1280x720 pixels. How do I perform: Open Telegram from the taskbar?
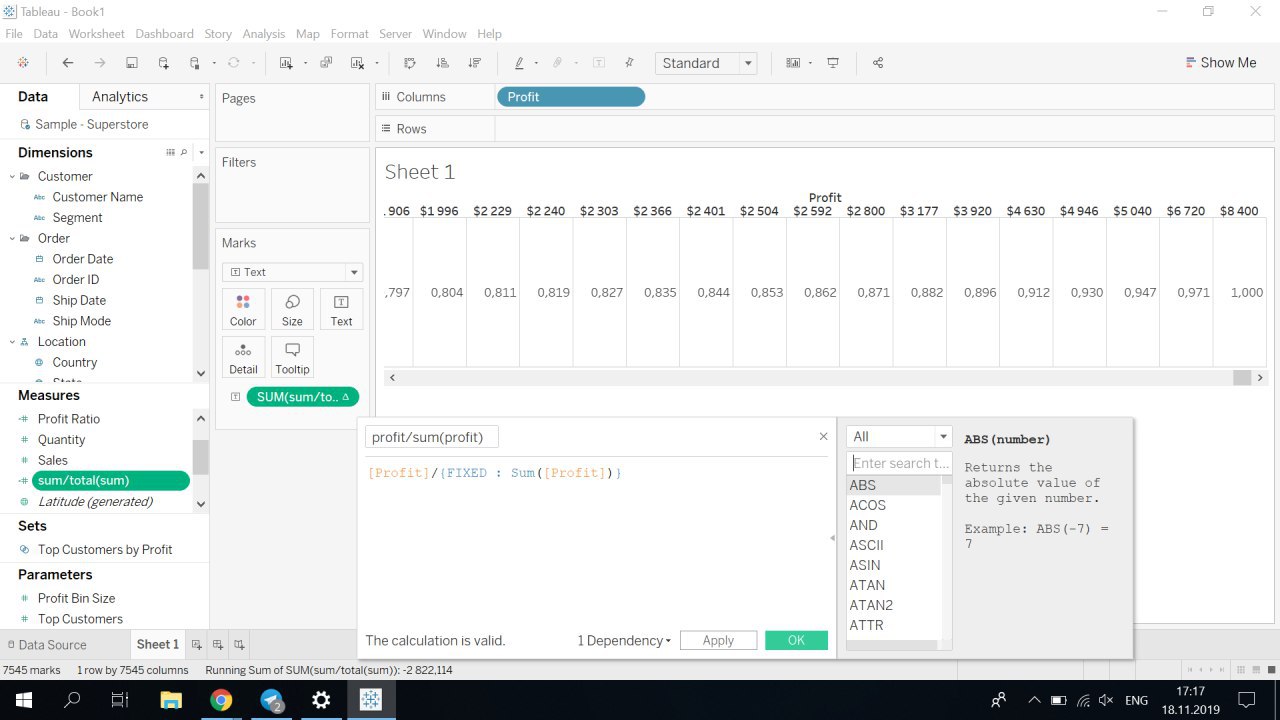coord(271,700)
